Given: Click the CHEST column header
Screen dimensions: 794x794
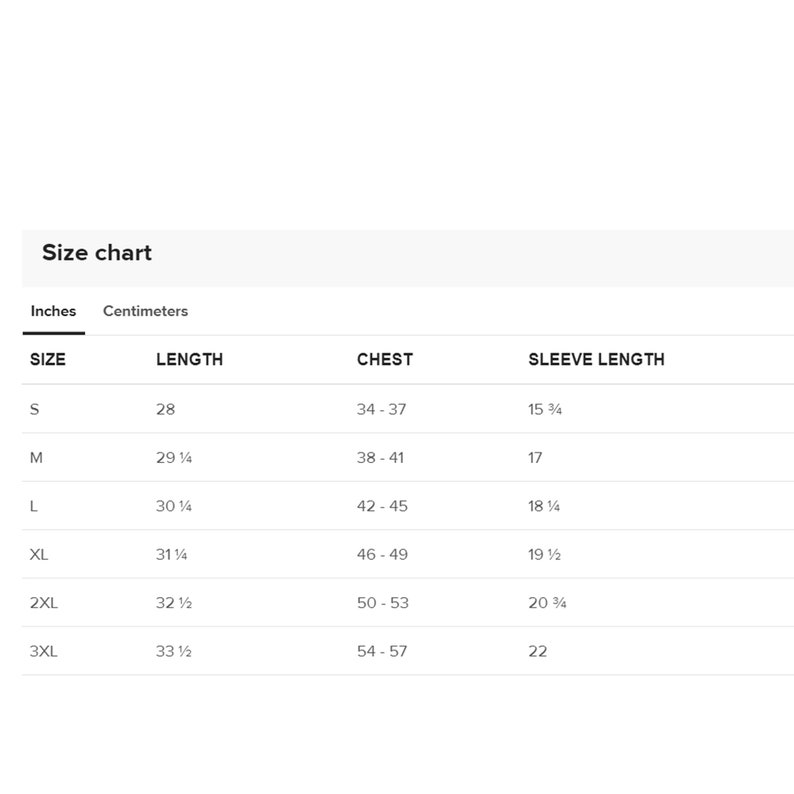Looking at the screenshot, I should point(385,360).
